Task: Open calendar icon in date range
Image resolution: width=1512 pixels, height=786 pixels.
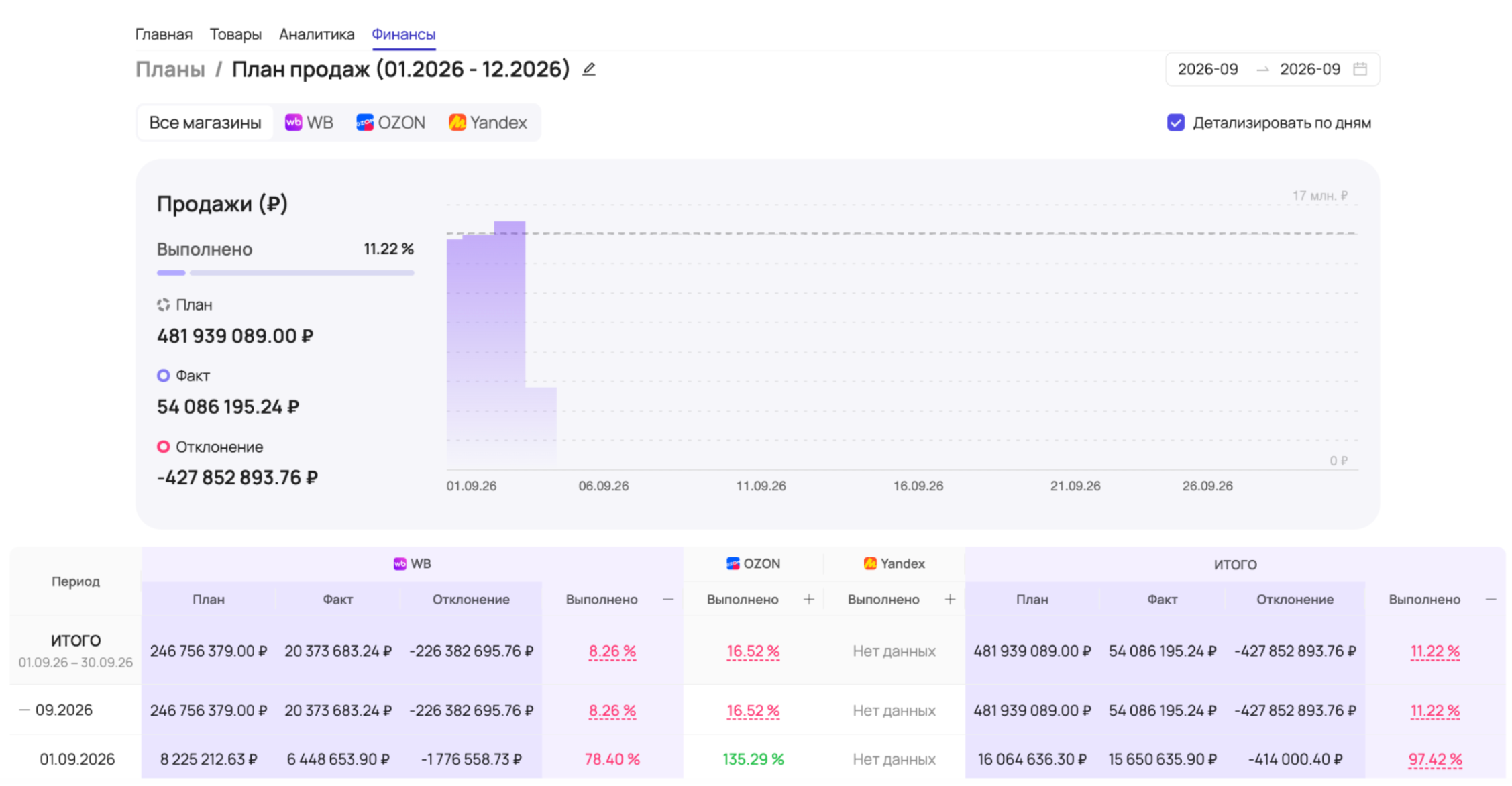Action: [1360, 69]
